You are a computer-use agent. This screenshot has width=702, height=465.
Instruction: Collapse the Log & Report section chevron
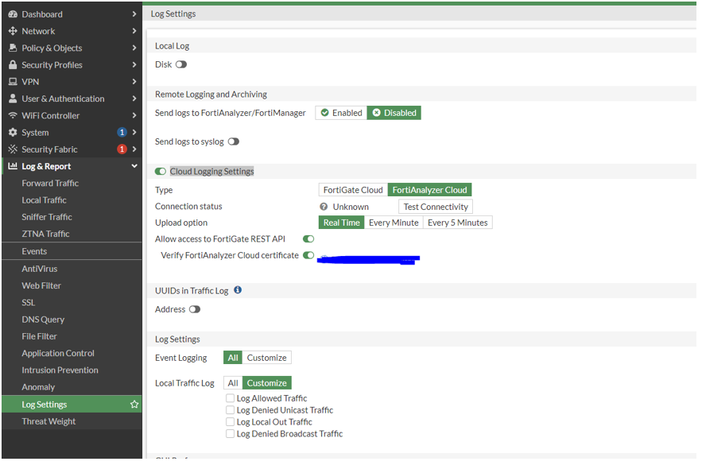coord(134,166)
